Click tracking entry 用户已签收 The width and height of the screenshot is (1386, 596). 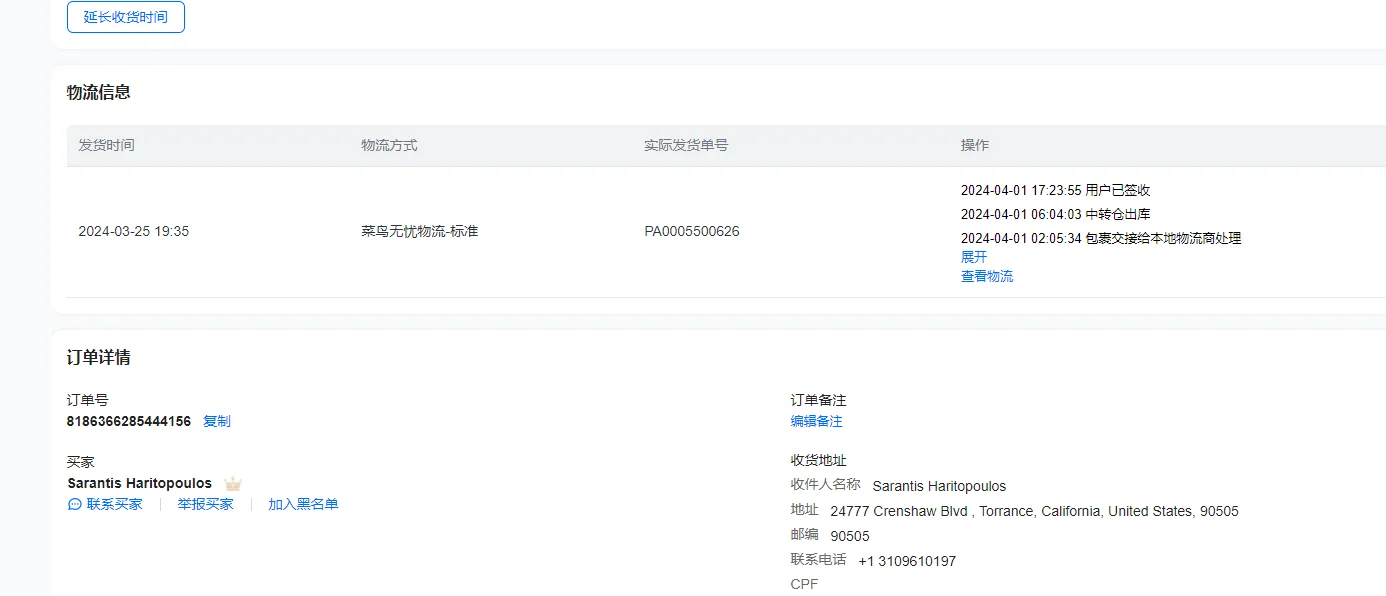click(x=1056, y=190)
